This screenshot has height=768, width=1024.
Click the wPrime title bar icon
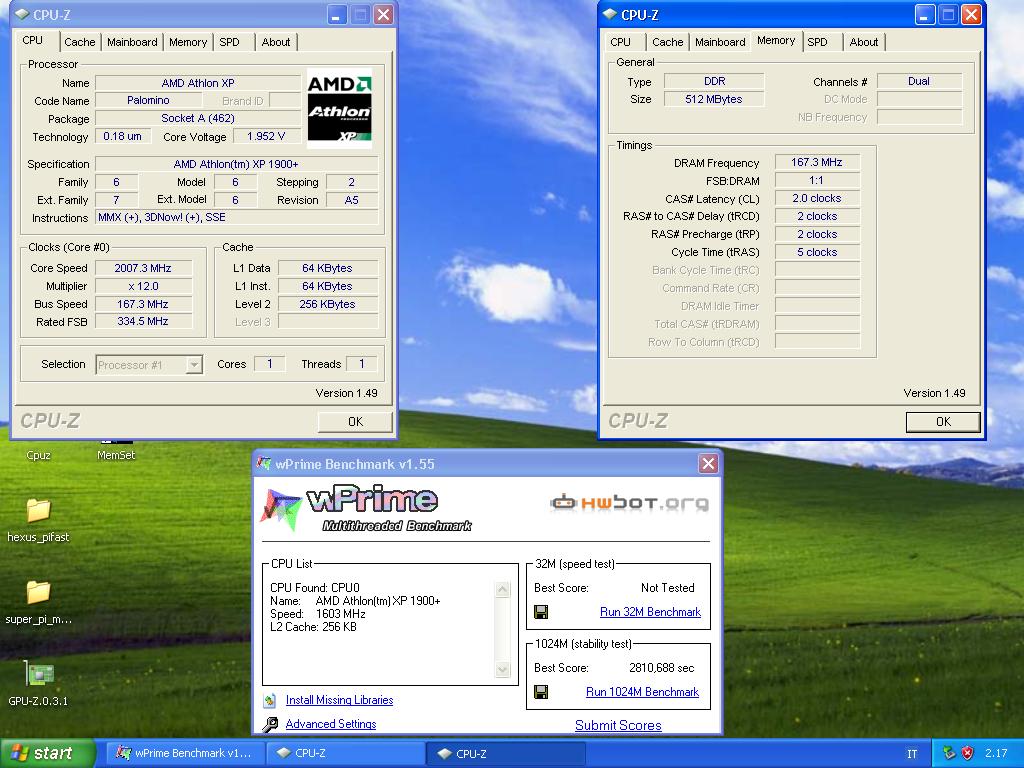(264, 464)
